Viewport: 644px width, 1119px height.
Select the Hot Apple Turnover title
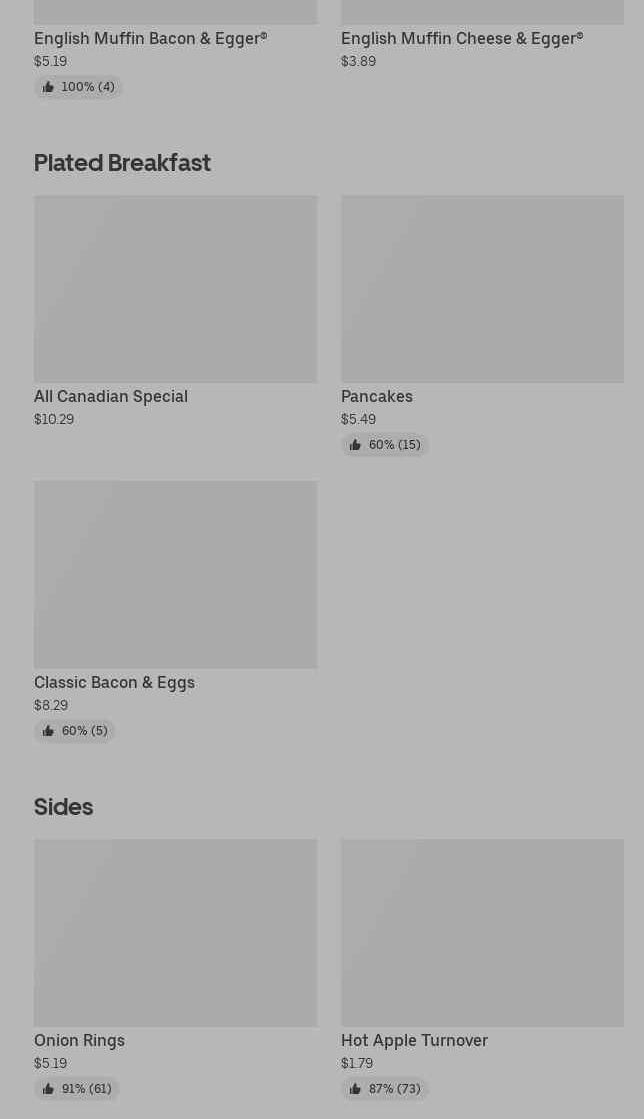coord(414,1040)
